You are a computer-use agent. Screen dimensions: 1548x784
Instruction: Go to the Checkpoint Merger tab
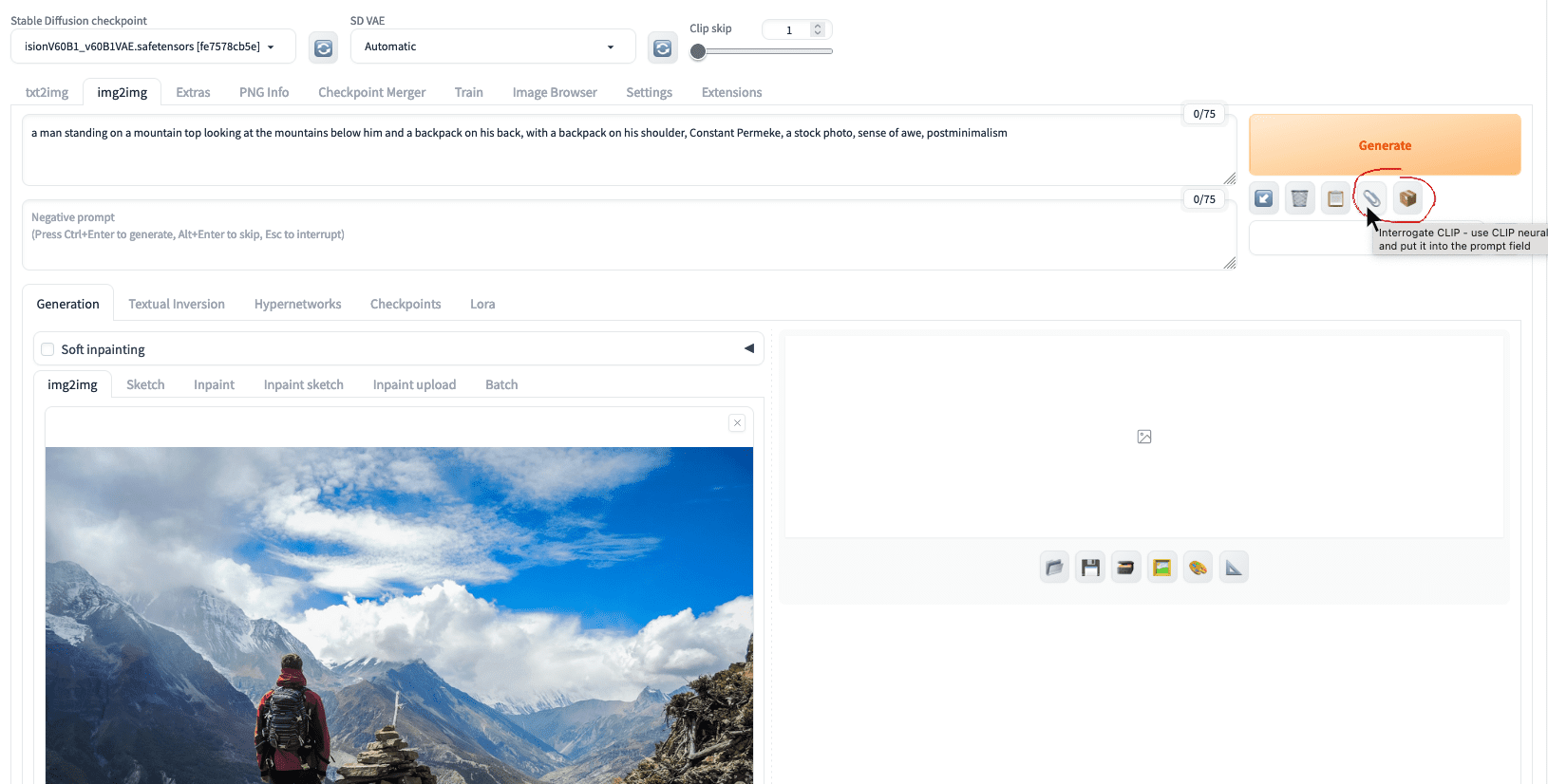click(x=371, y=92)
